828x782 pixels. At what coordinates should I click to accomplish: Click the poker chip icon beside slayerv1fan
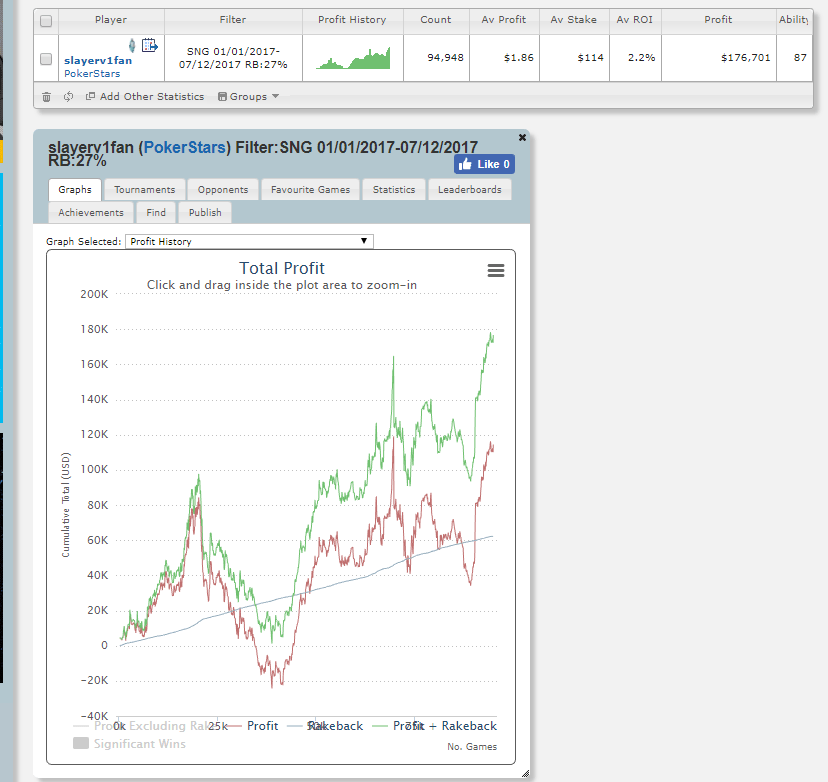132,45
